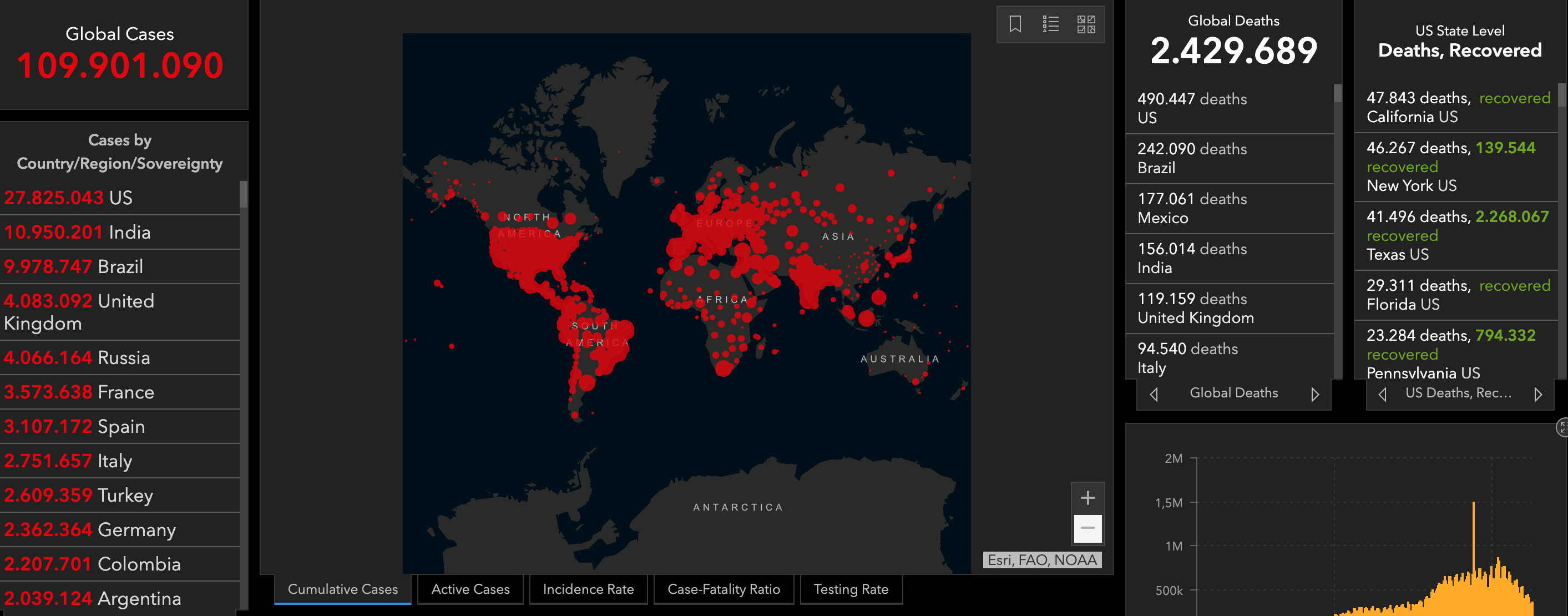This screenshot has height=616, width=1568.
Task: Switch to Incidence Rate tab
Action: [x=588, y=589]
